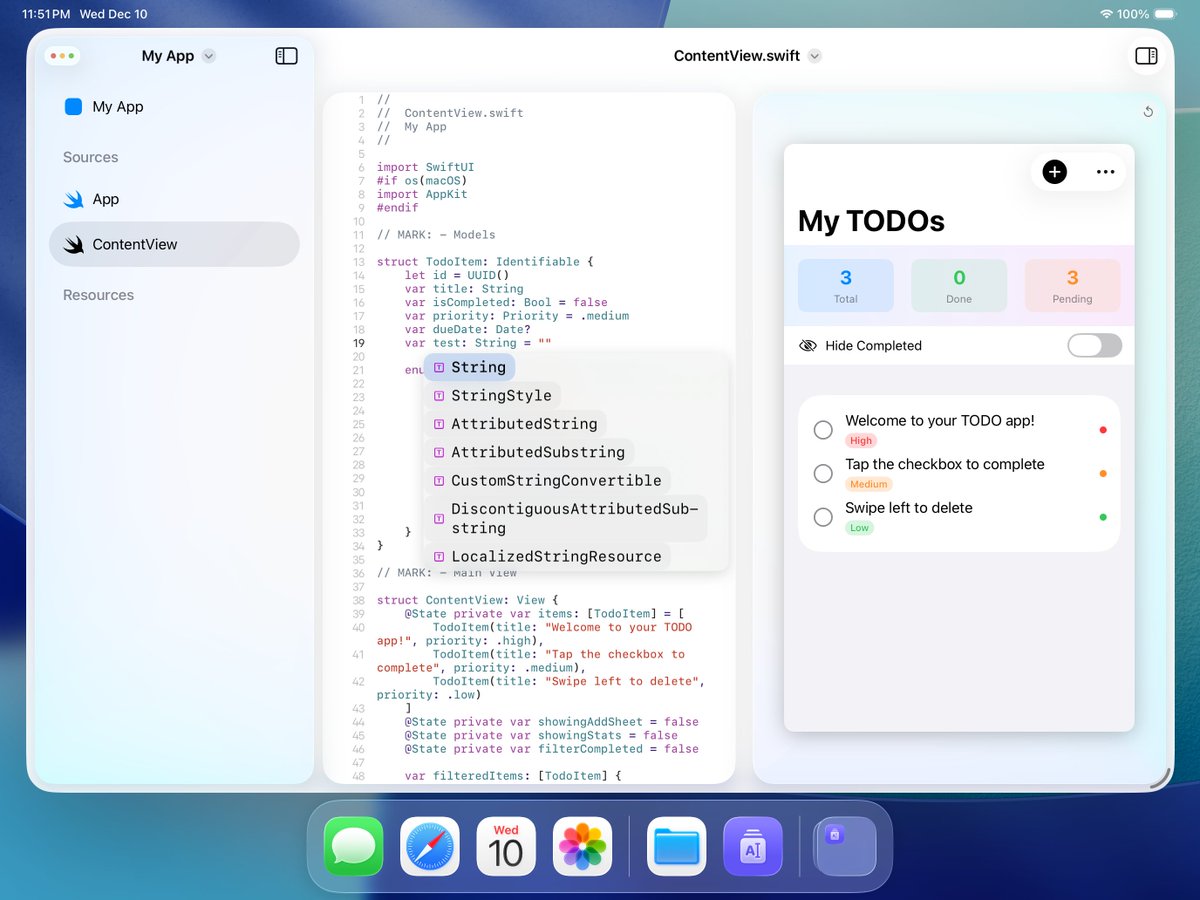Pick CustomStringConvertible from the suggestions
Screen dimensions: 1200x900
(555, 481)
